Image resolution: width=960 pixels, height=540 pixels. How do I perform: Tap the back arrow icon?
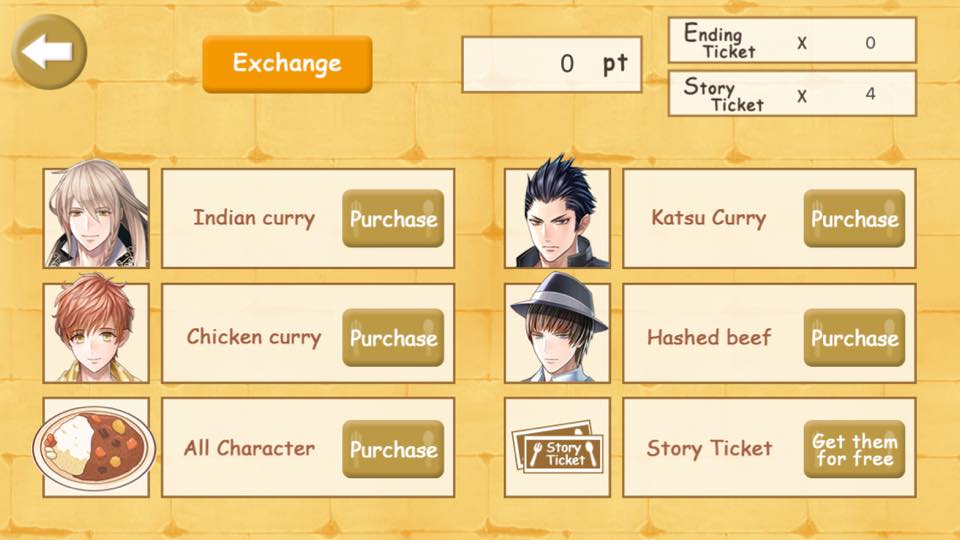click(x=49, y=52)
